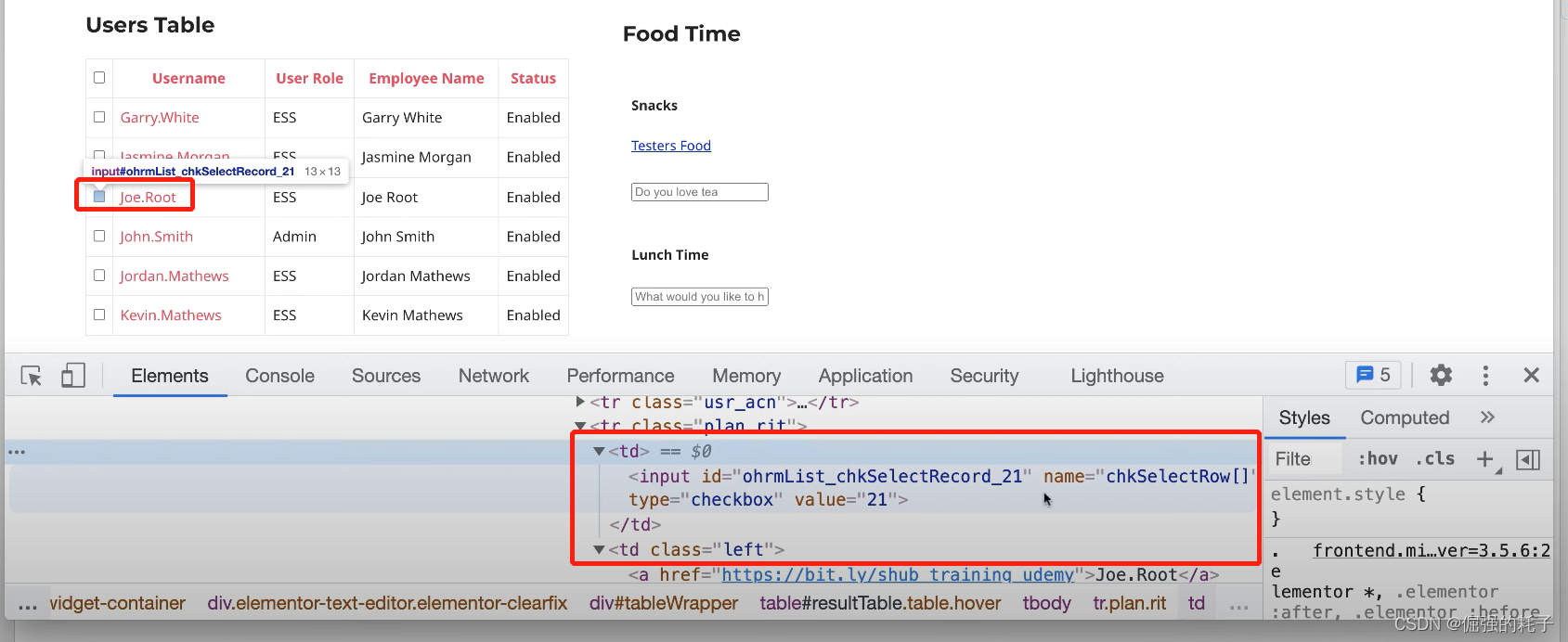
Task: Open the bit.ly shub_training_udemy href link
Action: 898,575
